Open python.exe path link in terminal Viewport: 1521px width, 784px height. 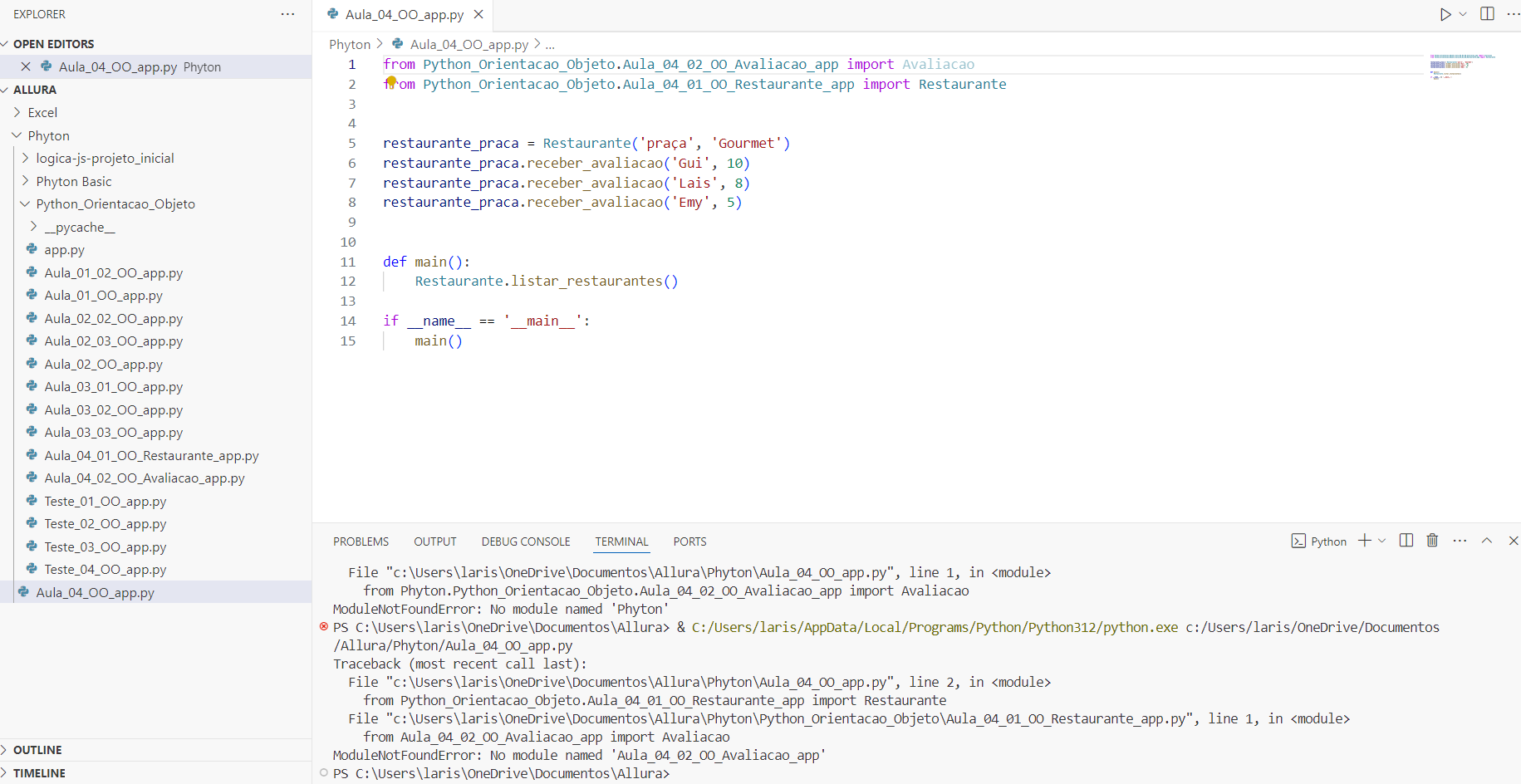[935, 627]
